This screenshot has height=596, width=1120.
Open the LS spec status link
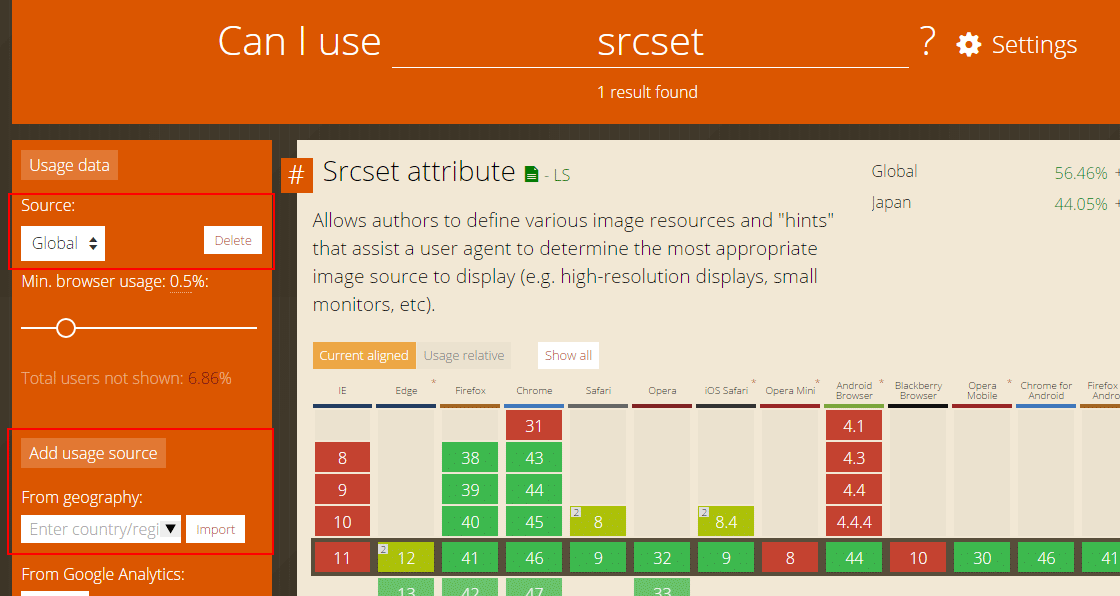(561, 176)
